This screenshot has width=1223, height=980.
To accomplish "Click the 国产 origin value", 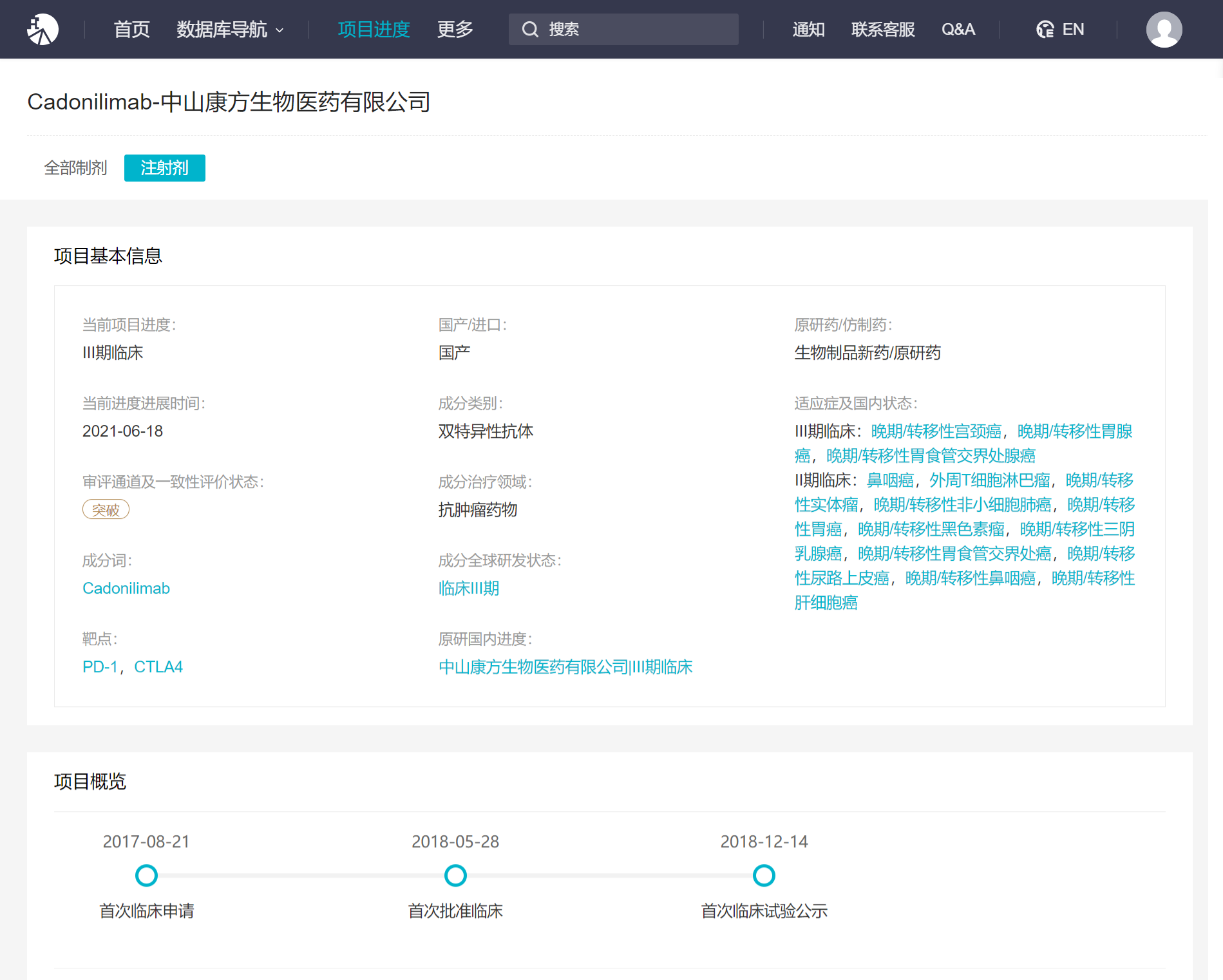I will [x=454, y=352].
